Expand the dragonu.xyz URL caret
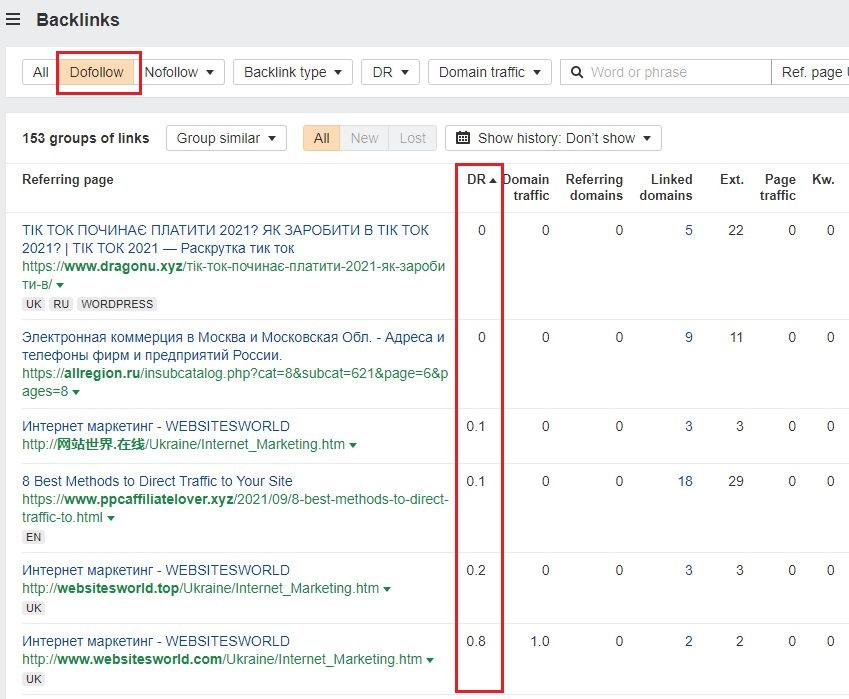This screenshot has height=699, width=849. click(x=60, y=285)
